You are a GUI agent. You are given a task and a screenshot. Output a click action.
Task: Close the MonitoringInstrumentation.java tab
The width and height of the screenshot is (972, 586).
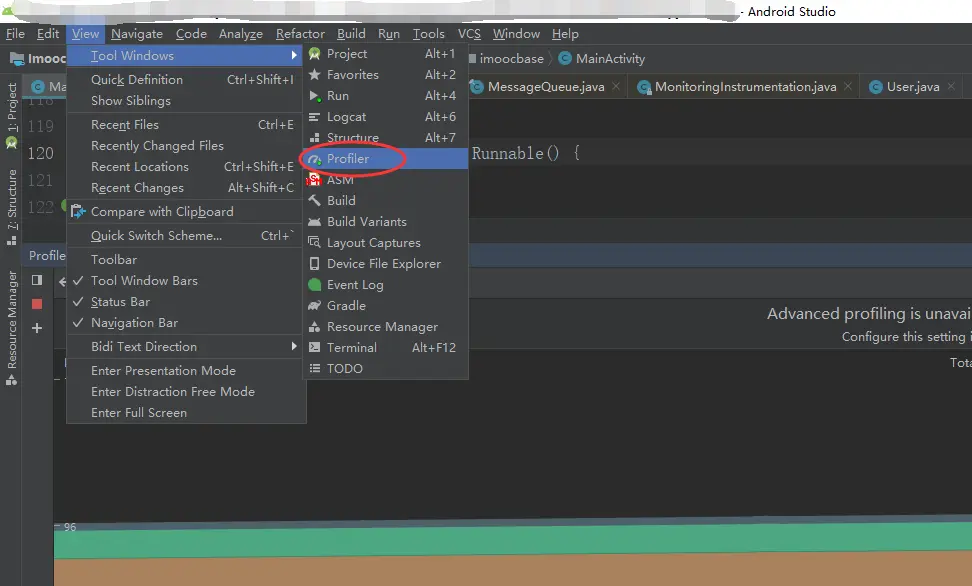pyautogui.click(x=848, y=86)
